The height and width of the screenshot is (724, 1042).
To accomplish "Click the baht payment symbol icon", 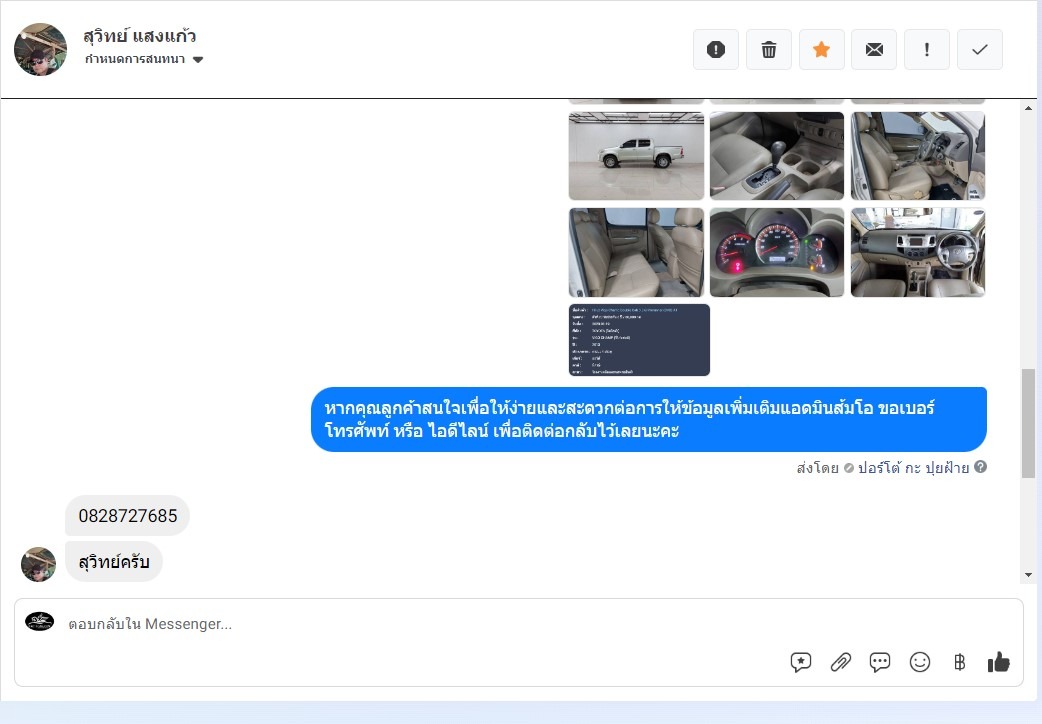I will click(x=959, y=662).
